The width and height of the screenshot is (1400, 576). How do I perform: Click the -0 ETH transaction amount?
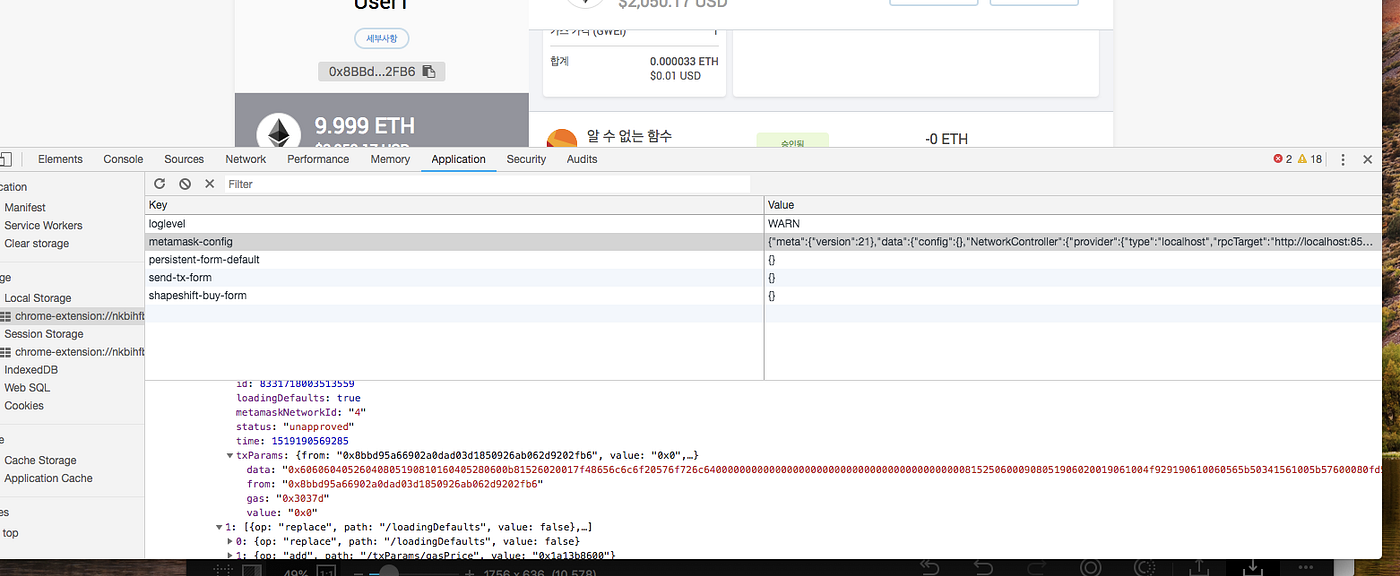click(x=946, y=139)
